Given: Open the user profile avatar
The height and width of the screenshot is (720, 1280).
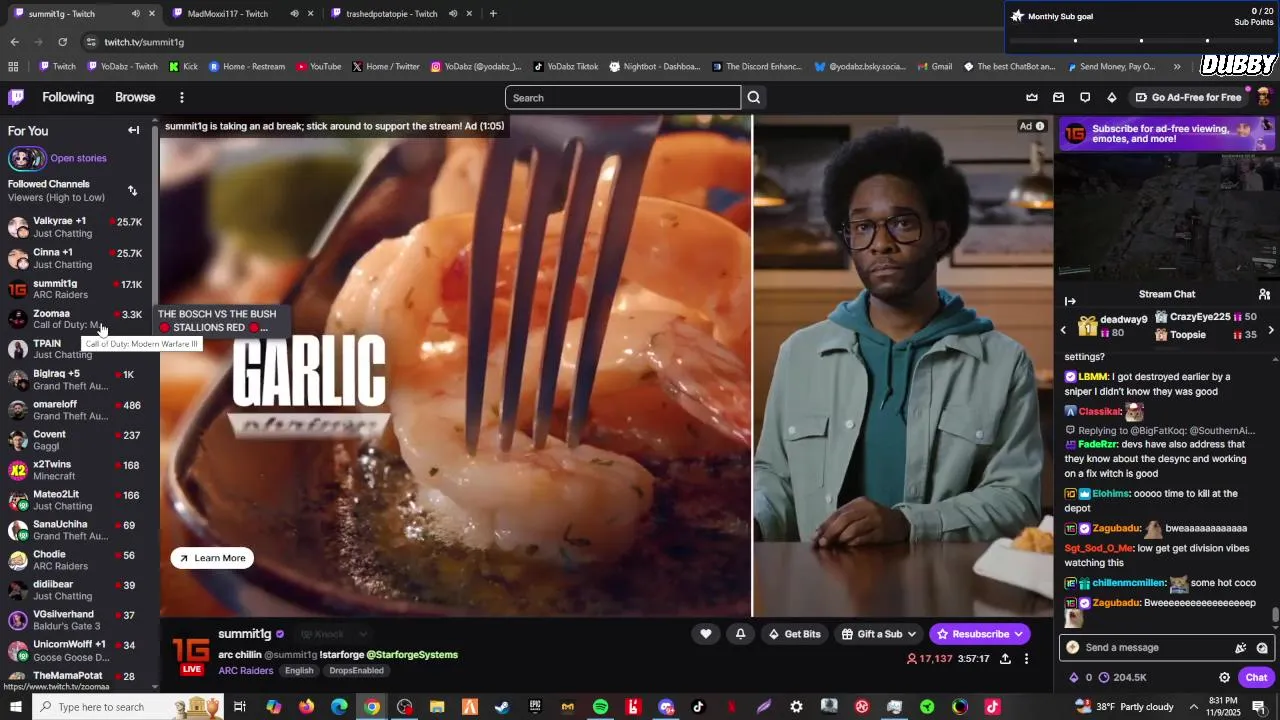Looking at the screenshot, I should pos(1263,97).
